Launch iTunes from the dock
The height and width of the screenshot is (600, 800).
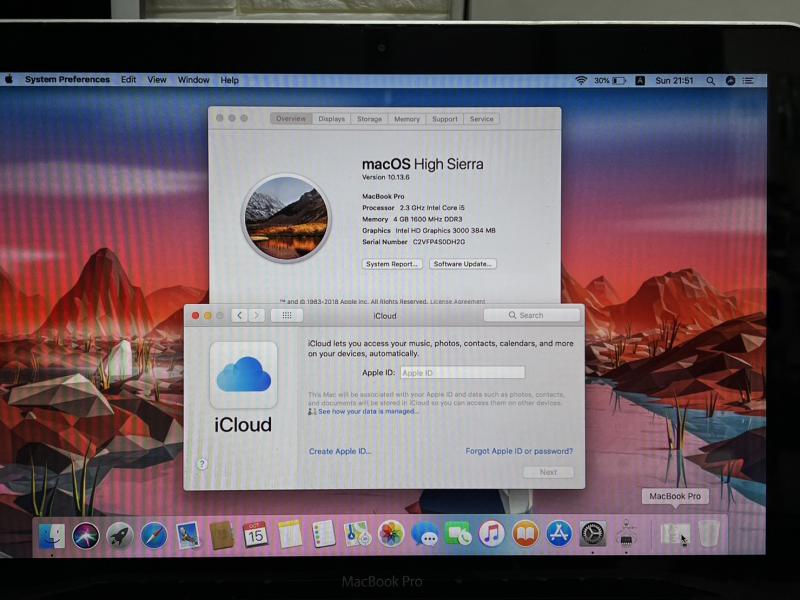491,534
